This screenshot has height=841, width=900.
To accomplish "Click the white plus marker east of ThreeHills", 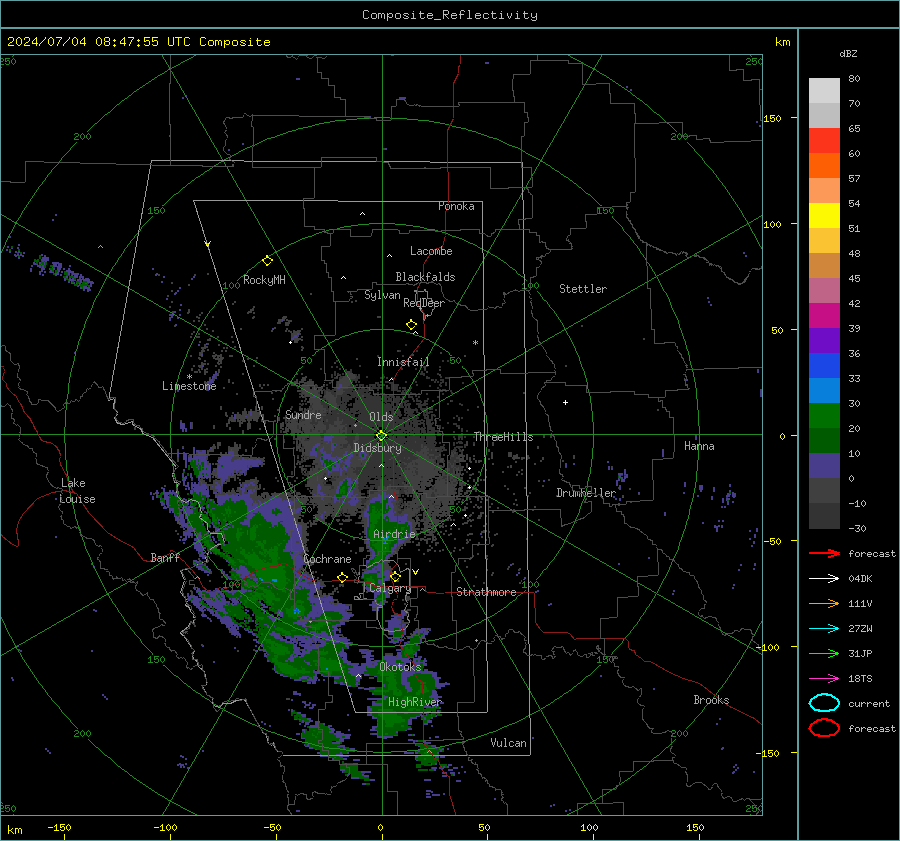I will point(565,402).
